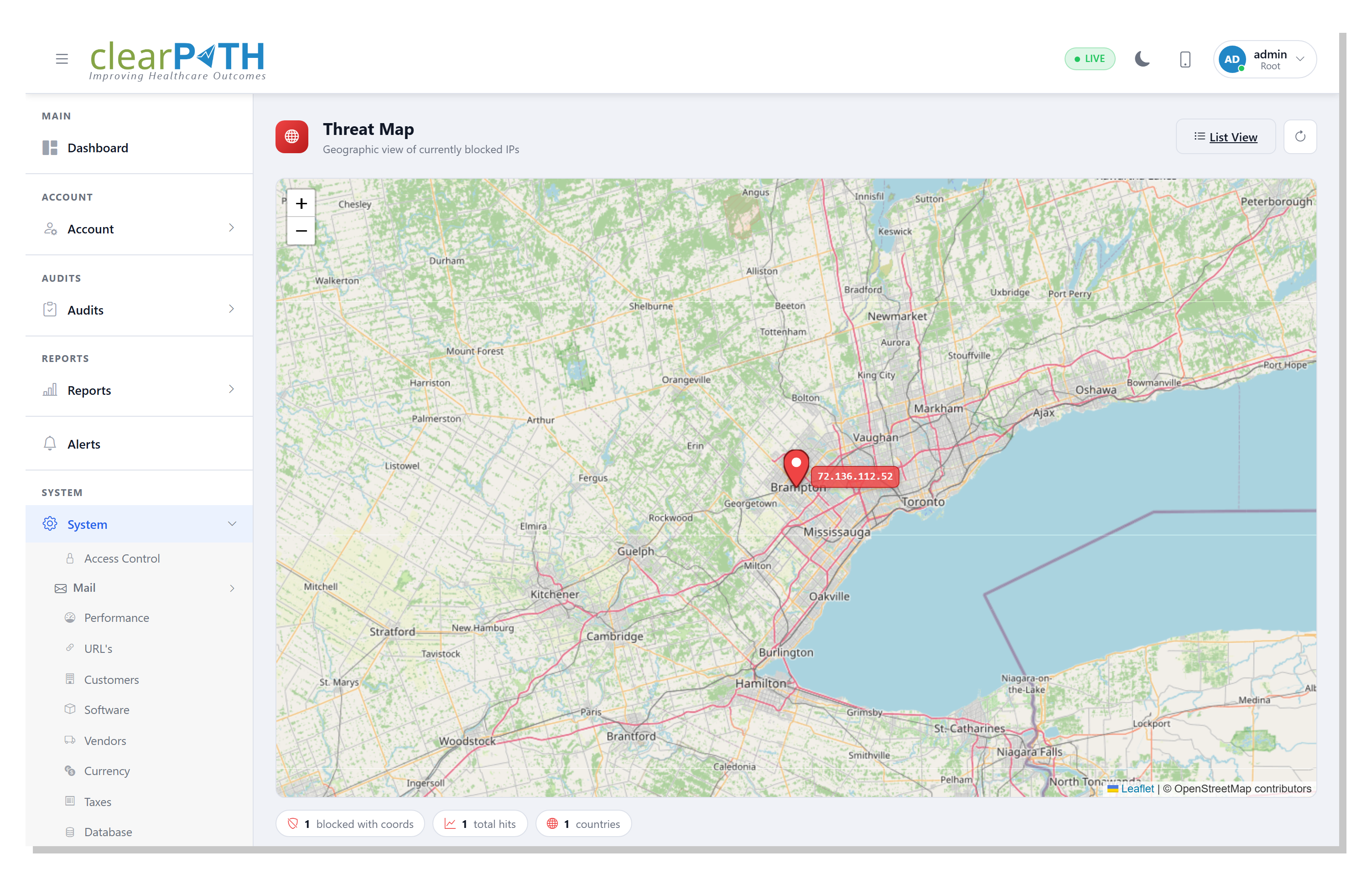Click the red map marker pin
1372x879 pixels.
click(x=796, y=468)
